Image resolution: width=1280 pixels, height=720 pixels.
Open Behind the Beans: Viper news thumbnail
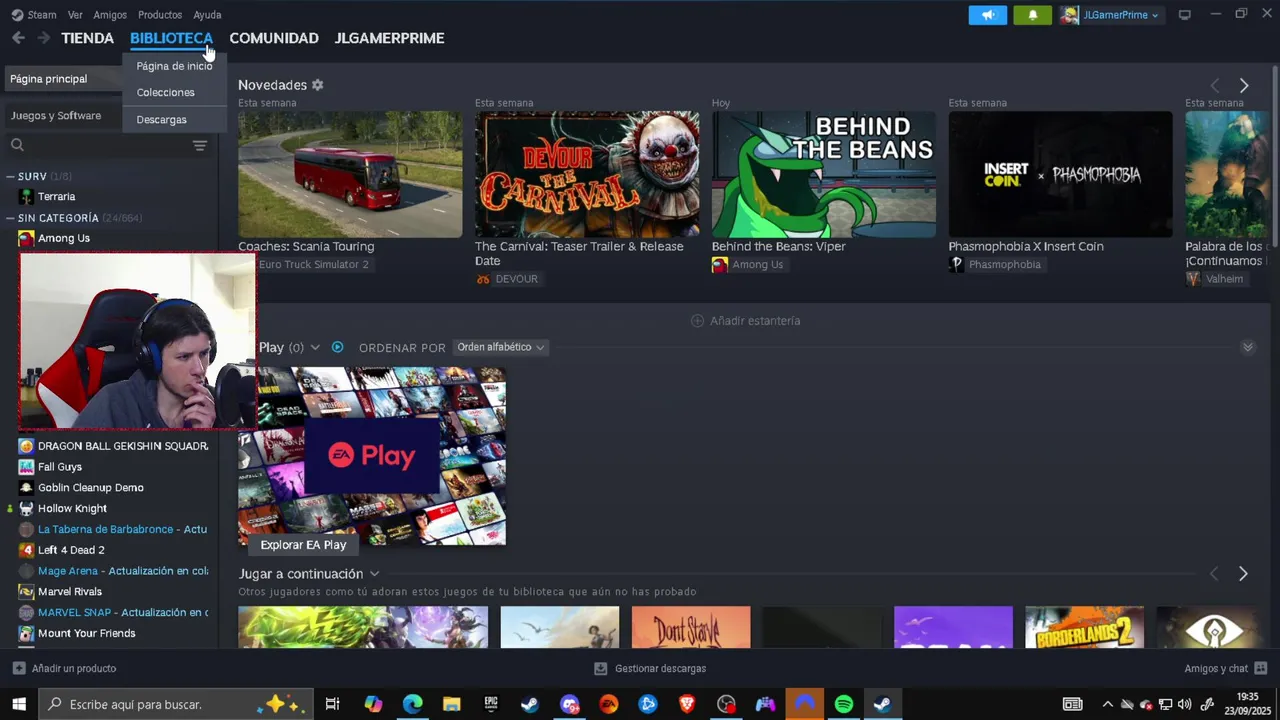click(824, 174)
